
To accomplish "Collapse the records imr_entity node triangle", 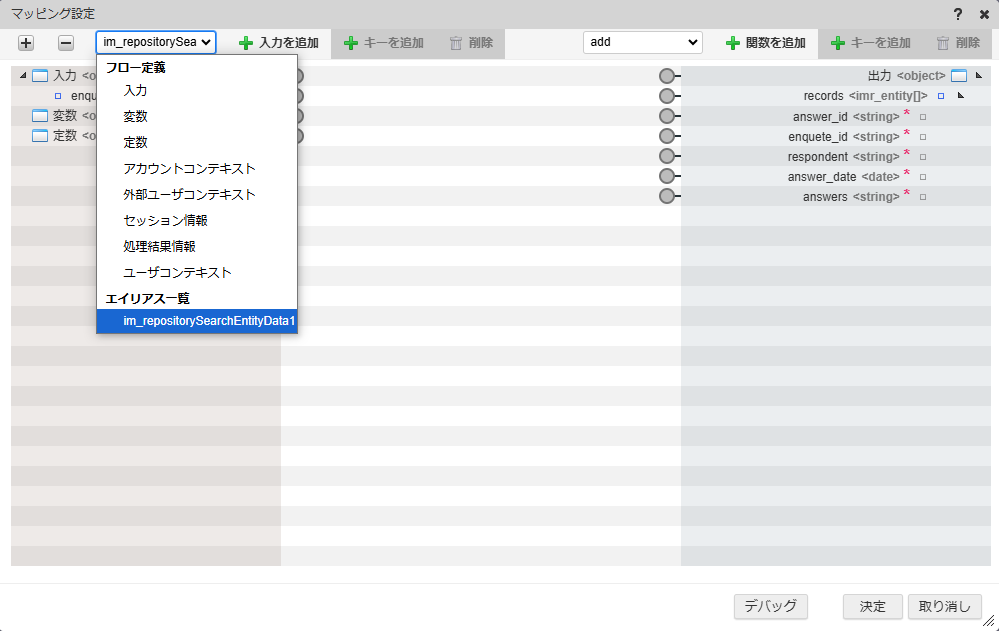I will click(x=960, y=96).
